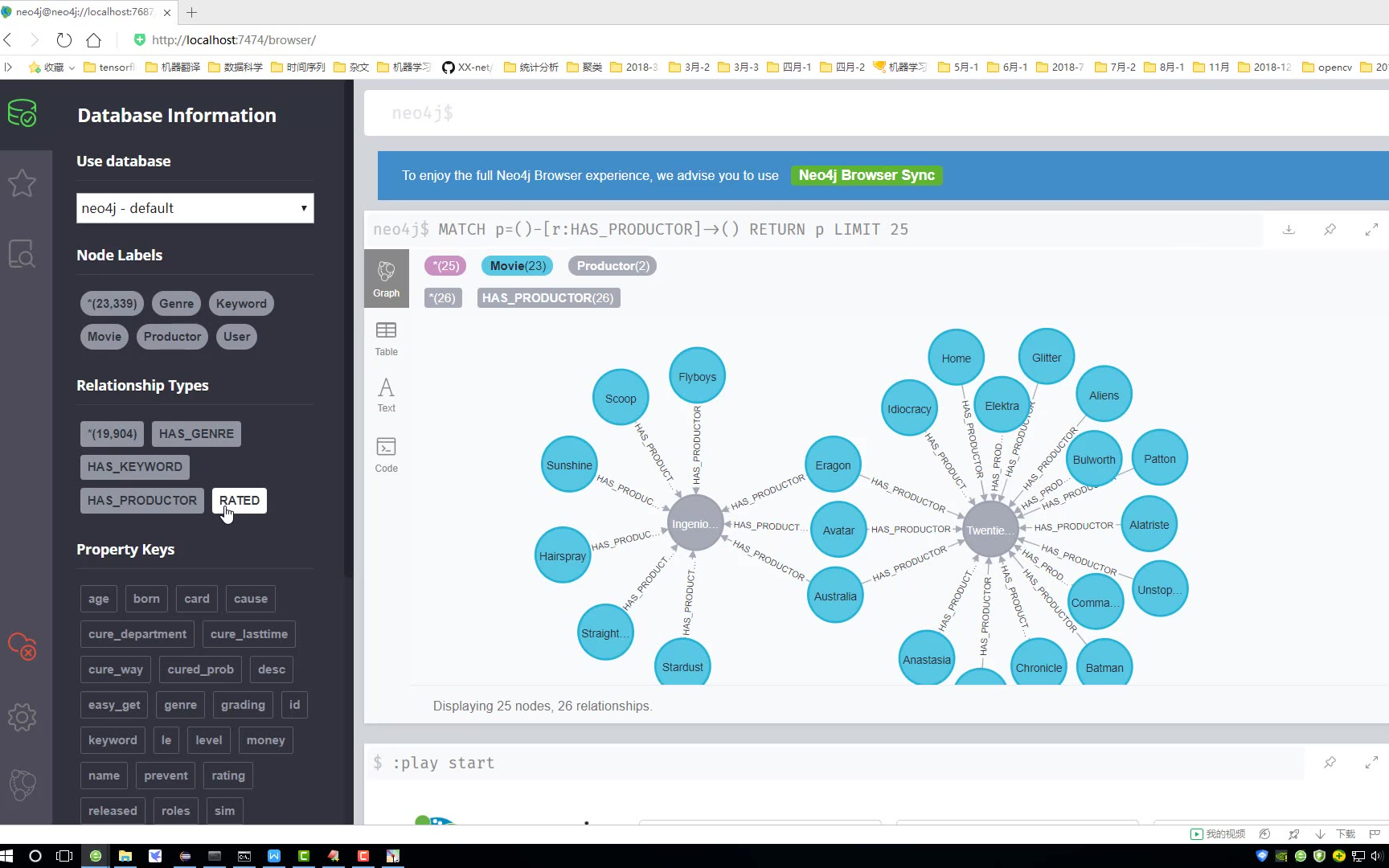Image resolution: width=1389 pixels, height=868 pixels.
Task: Open the About Neo4j sidebar icon
Action: point(23,785)
